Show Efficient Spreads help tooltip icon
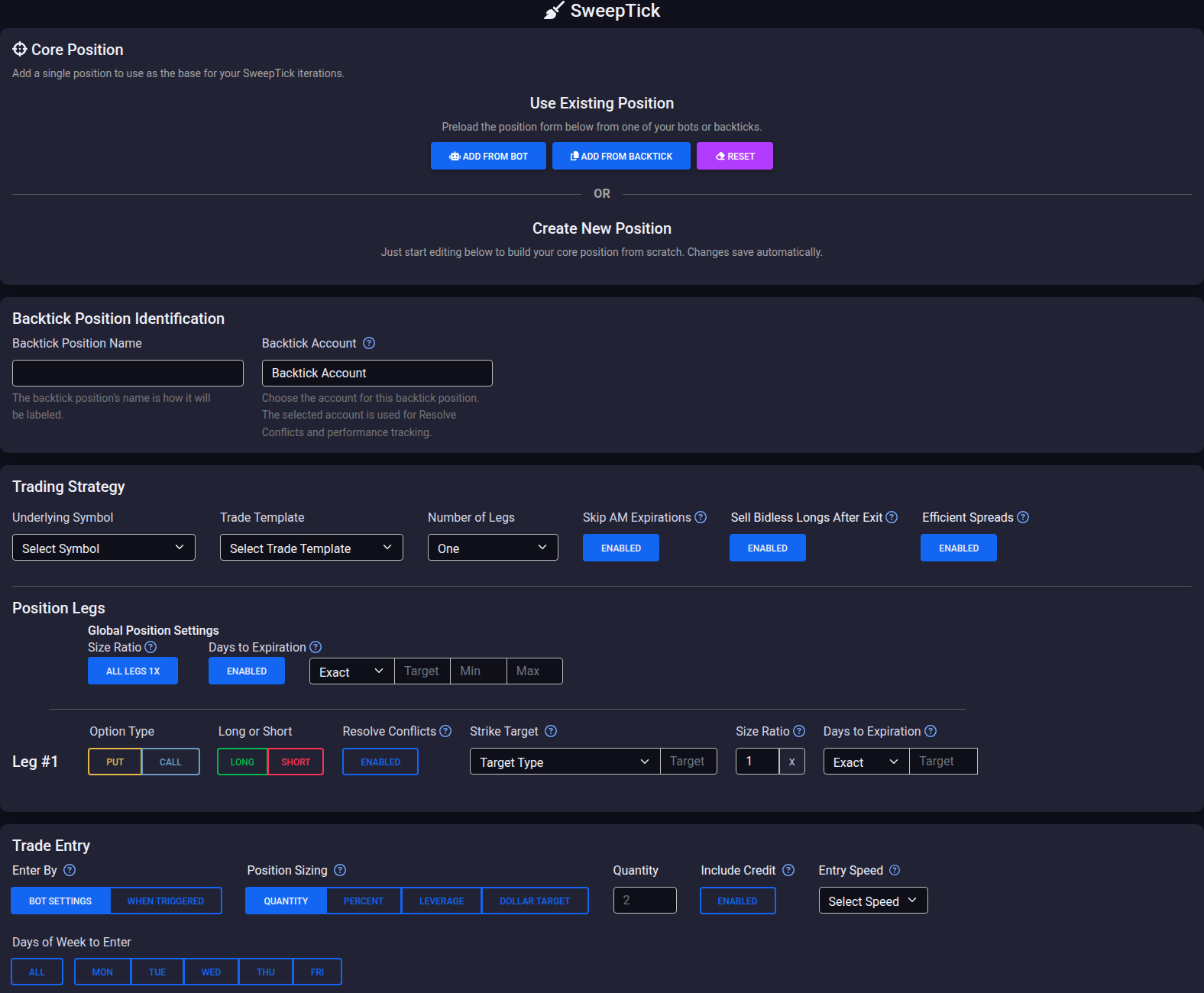 [1023, 517]
